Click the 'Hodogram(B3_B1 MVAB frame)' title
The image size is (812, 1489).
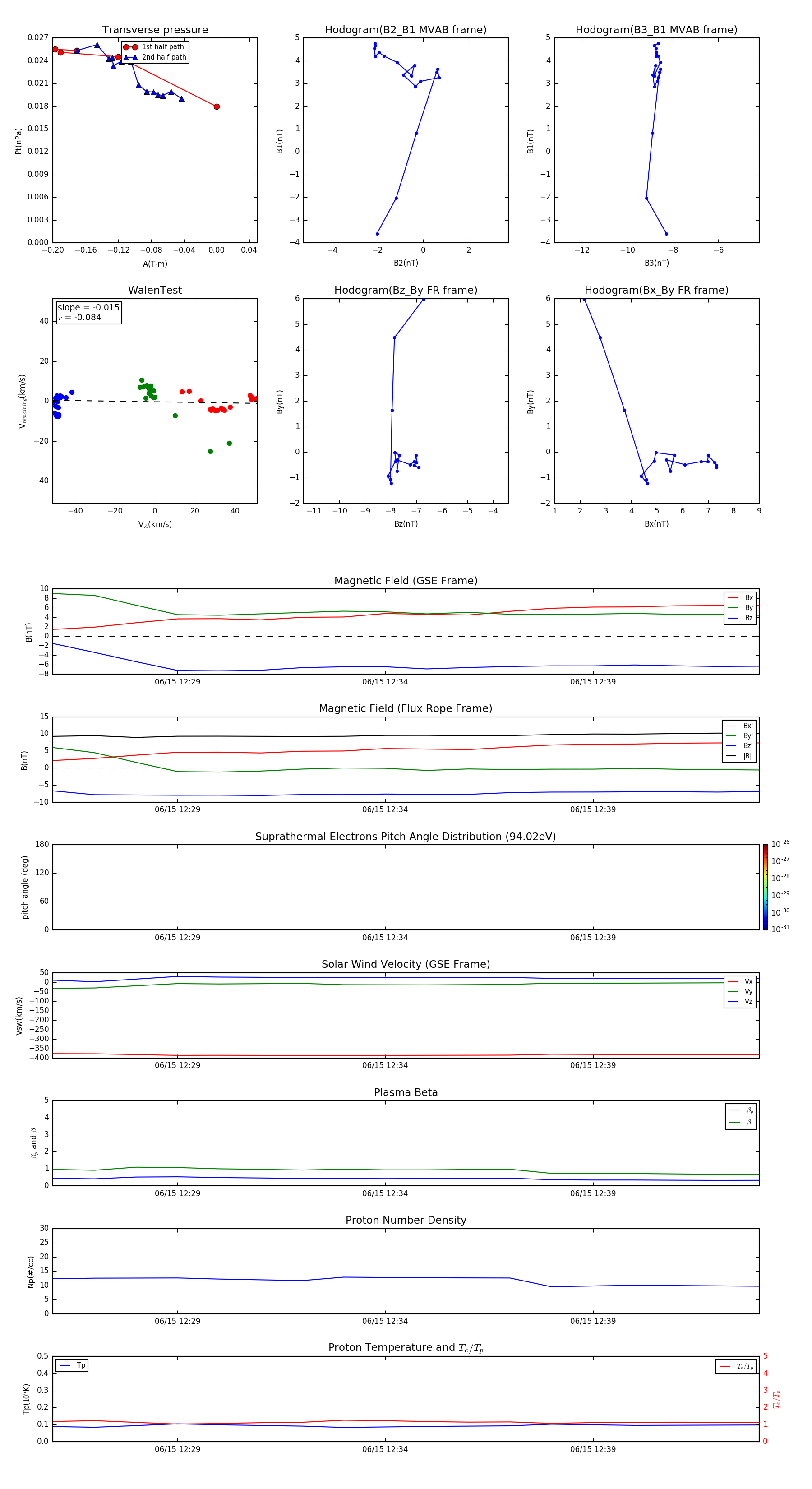point(656,30)
